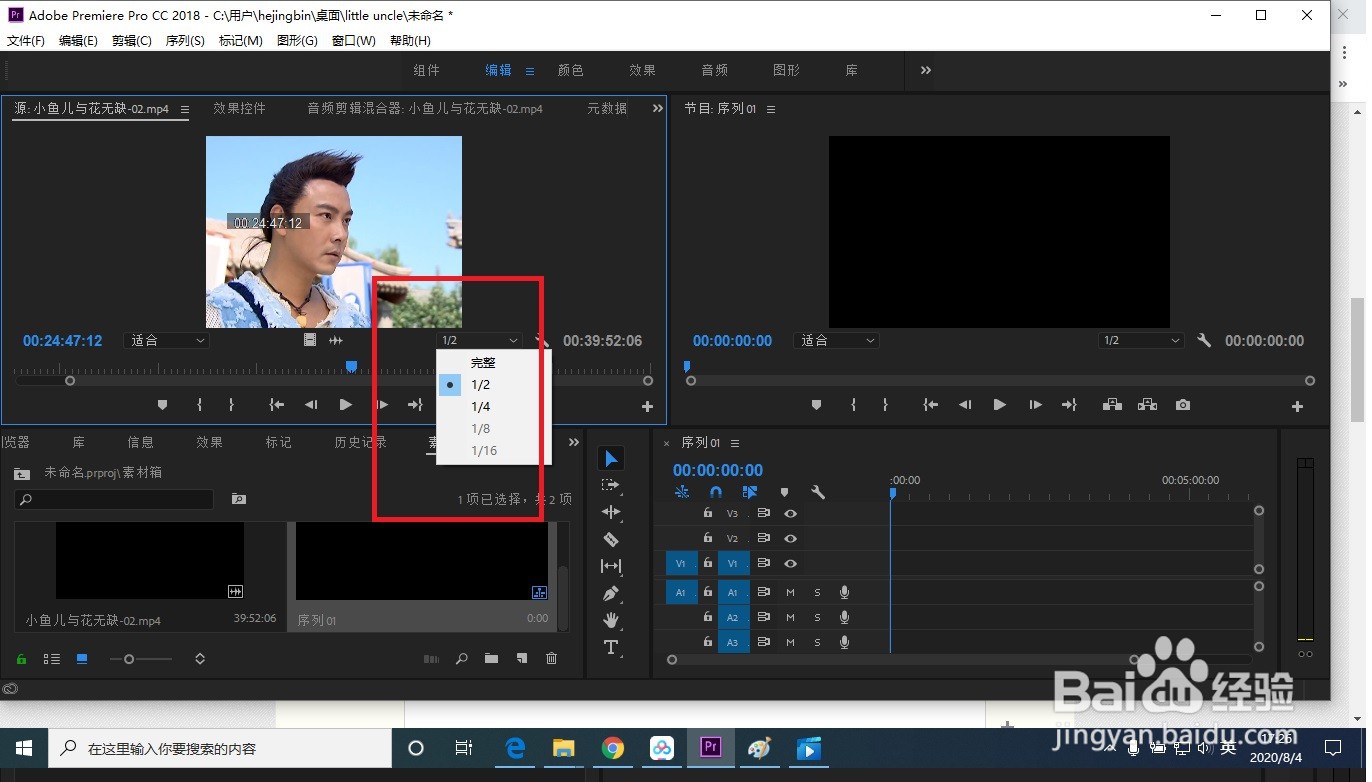1372x782 pixels.
Task: Open timeline display settings wrench
Action: [x=817, y=492]
